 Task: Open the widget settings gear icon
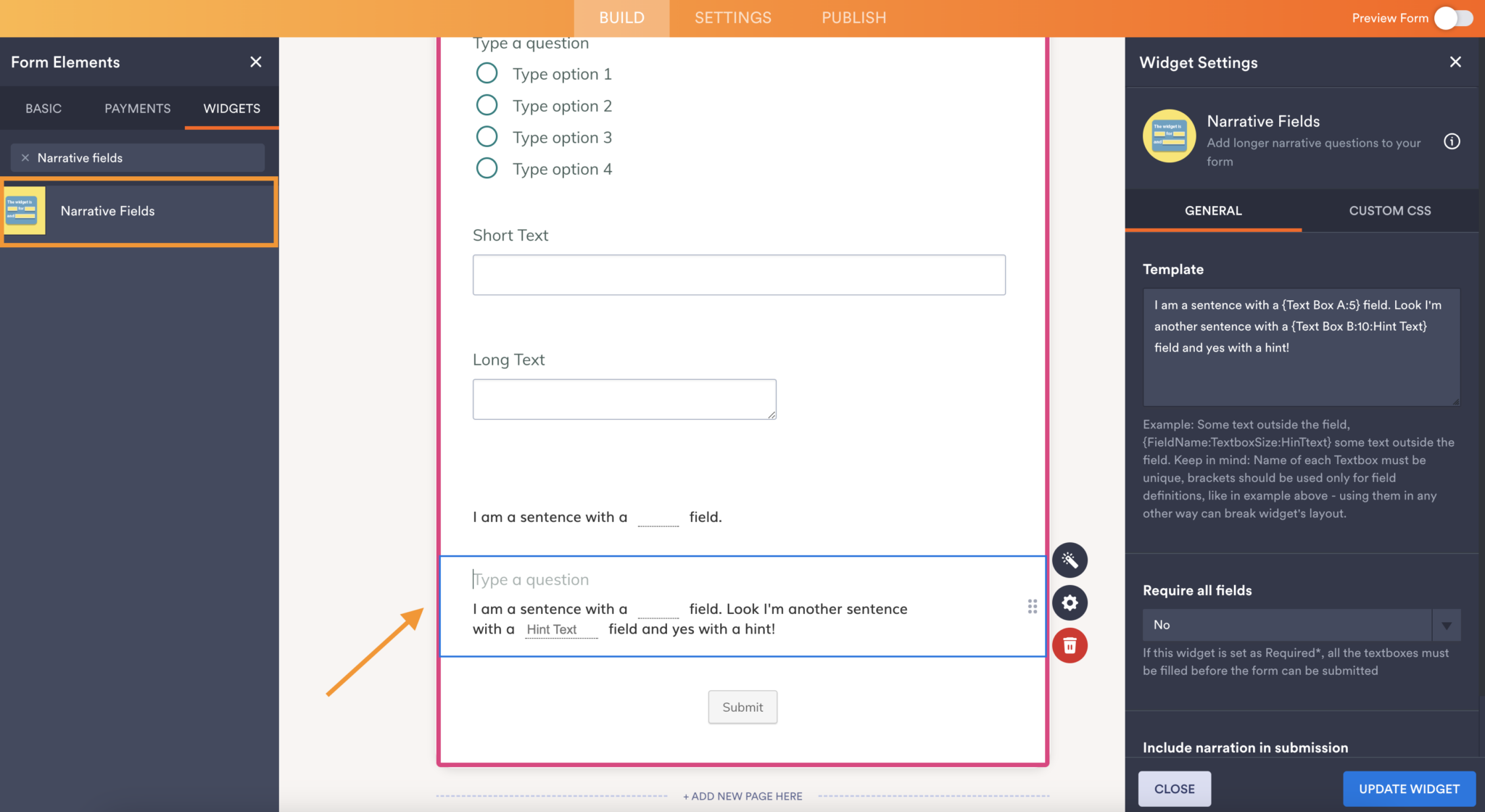pyautogui.click(x=1070, y=602)
